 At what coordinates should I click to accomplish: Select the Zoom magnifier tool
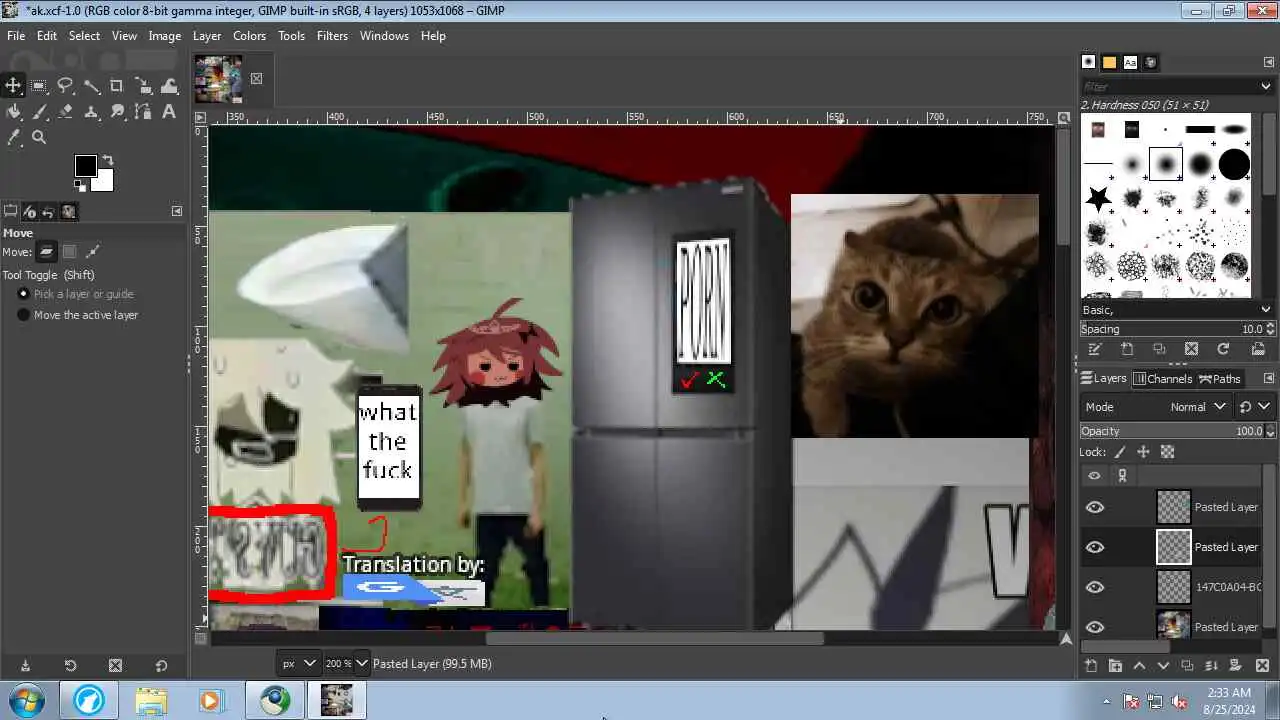point(39,138)
